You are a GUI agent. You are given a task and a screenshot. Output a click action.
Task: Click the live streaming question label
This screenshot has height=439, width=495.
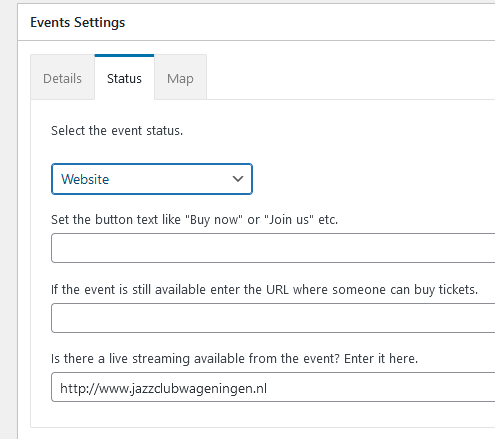[x=234, y=359]
